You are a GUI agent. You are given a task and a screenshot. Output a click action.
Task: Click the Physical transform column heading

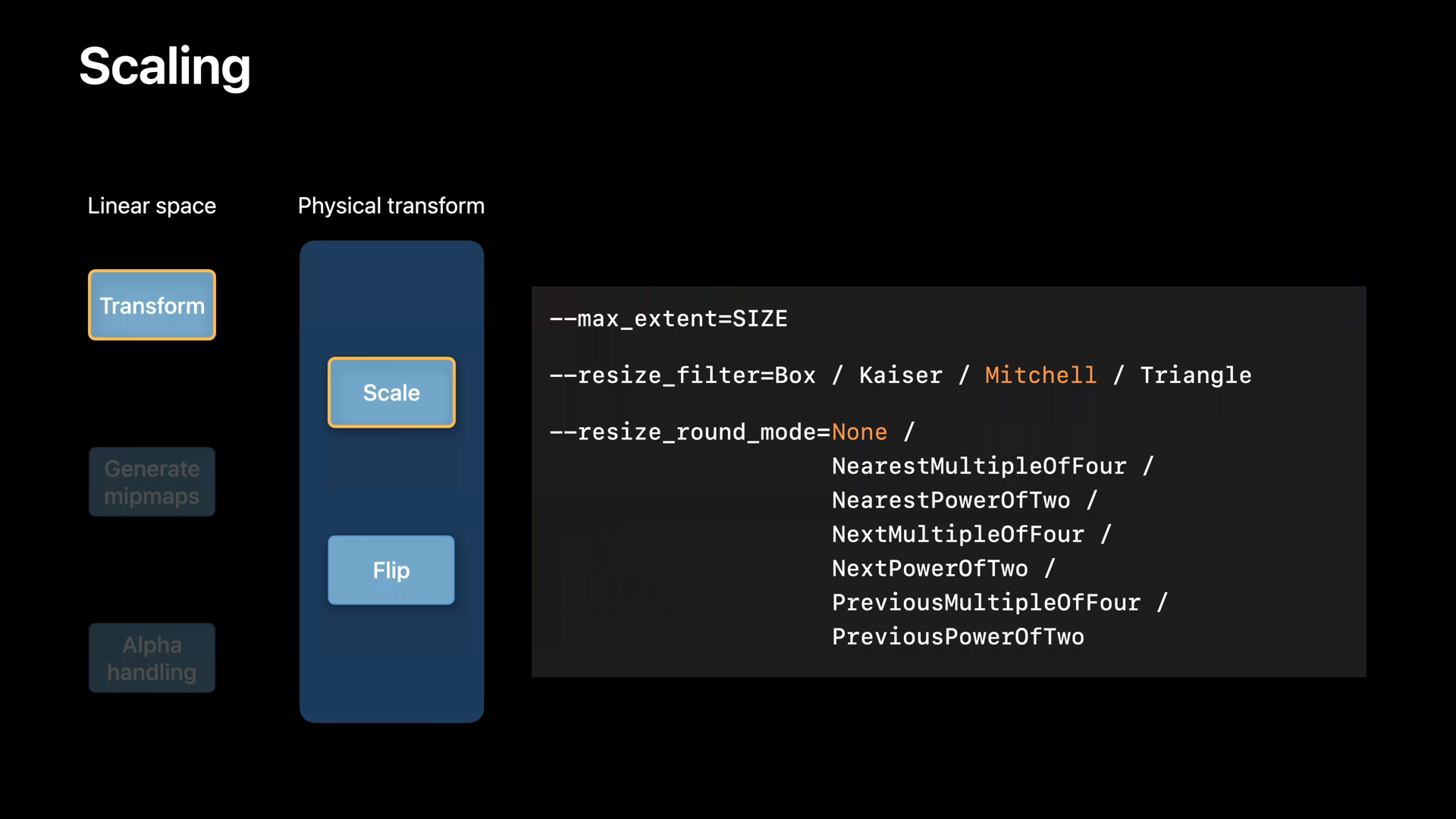click(x=391, y=206)
